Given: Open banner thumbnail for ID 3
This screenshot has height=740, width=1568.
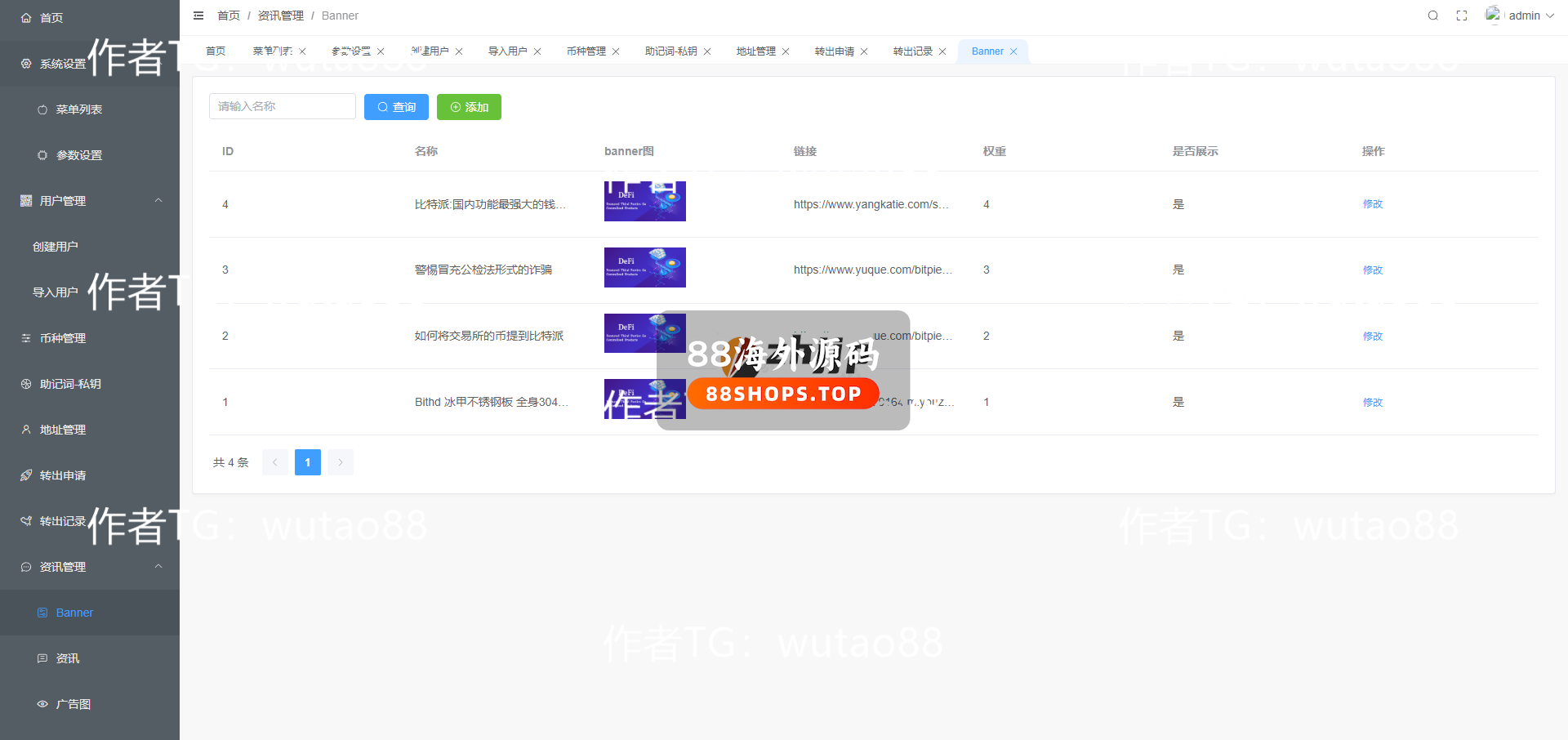Looking at the screenshot, I should 644,268.
